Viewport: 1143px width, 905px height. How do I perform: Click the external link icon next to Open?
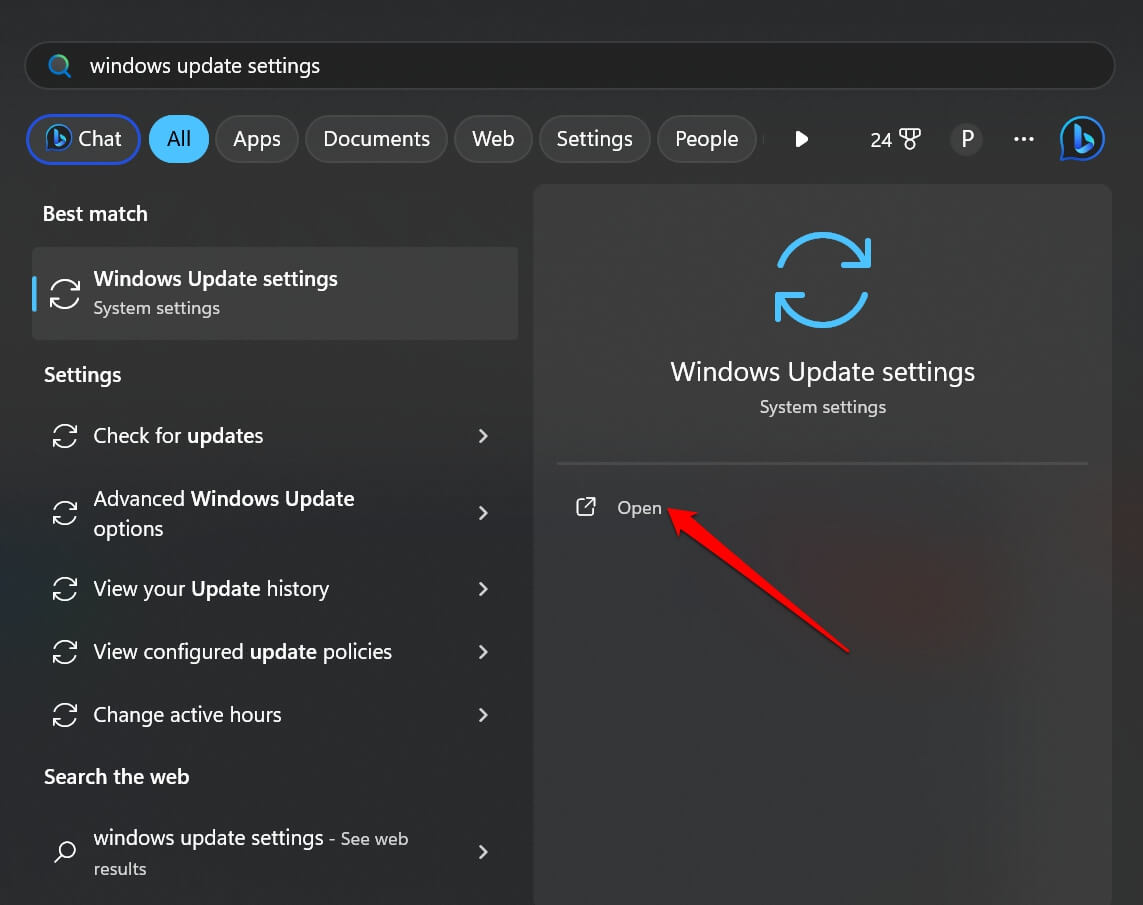pos(586,507)
